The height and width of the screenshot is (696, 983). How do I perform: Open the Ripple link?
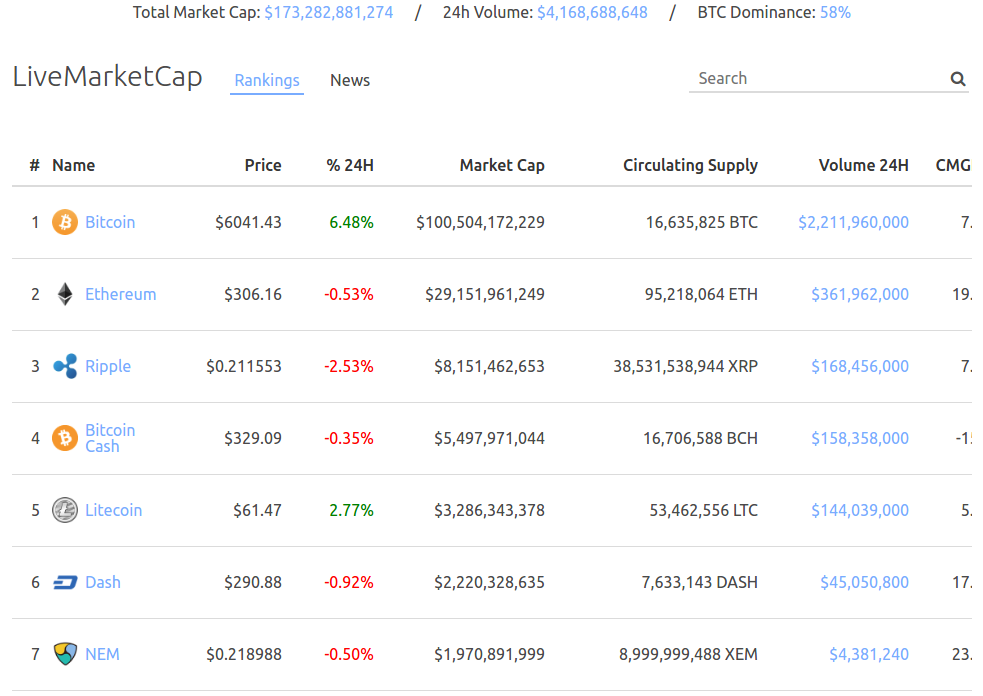(x=108, y=366)
